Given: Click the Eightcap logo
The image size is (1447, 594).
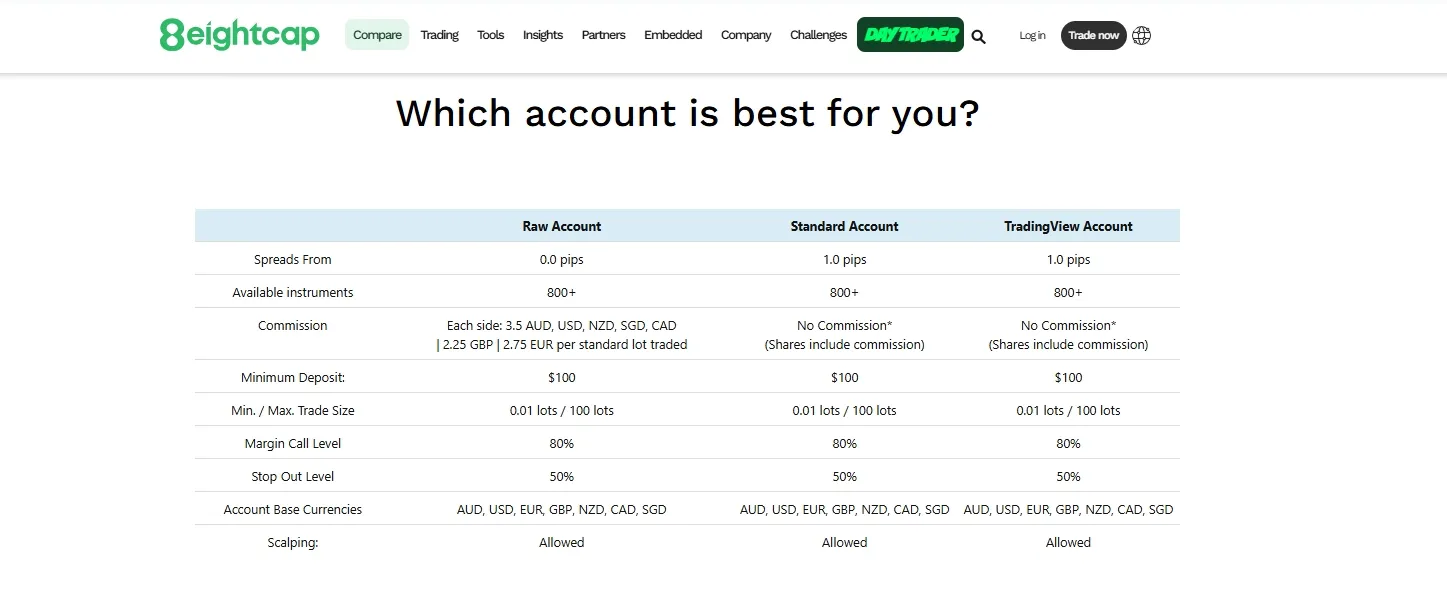Looking at the screenshot, I should click(239, 35).
